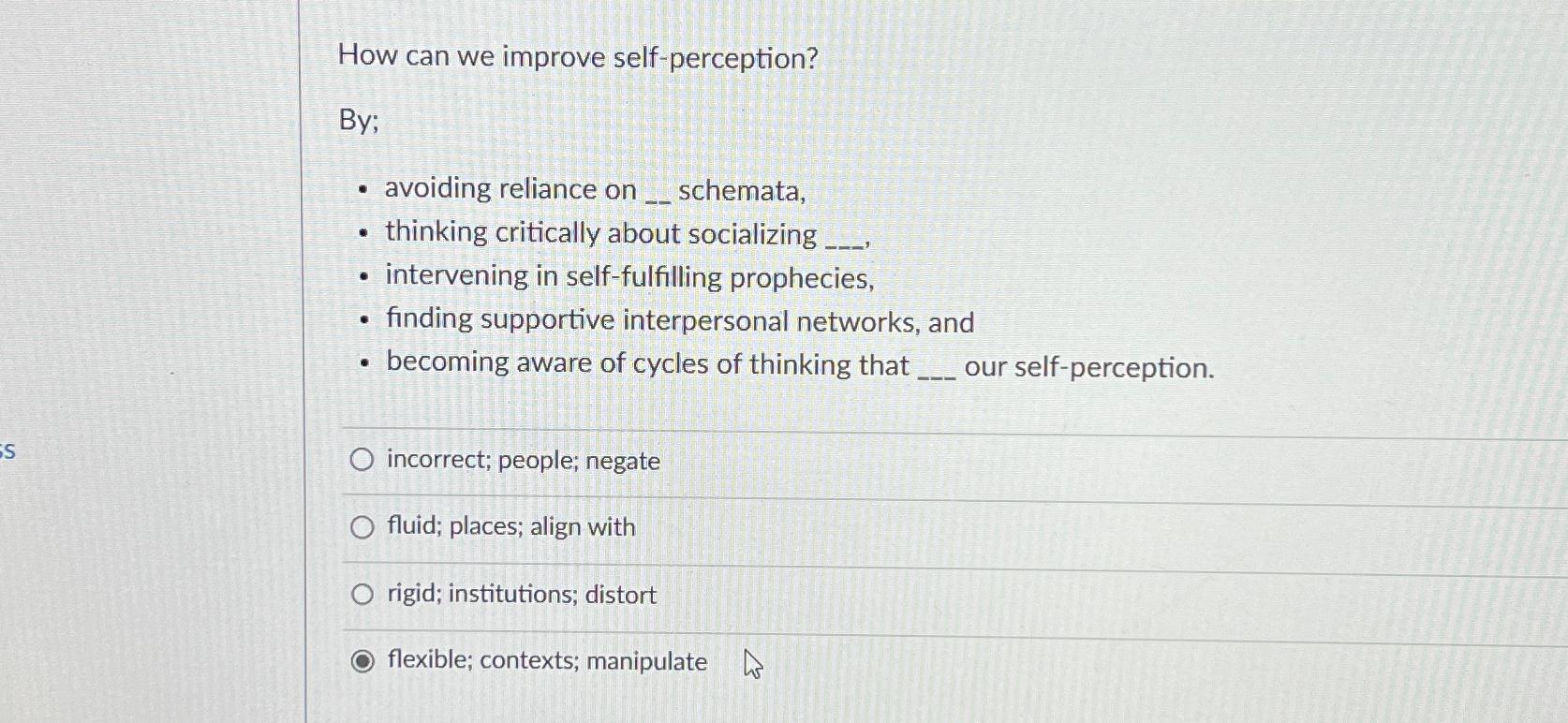Viewport: 1568px width, 723px height.
Task: Click the blank 'schemata' fill-in area in first bullet
Action: point(656,192)
